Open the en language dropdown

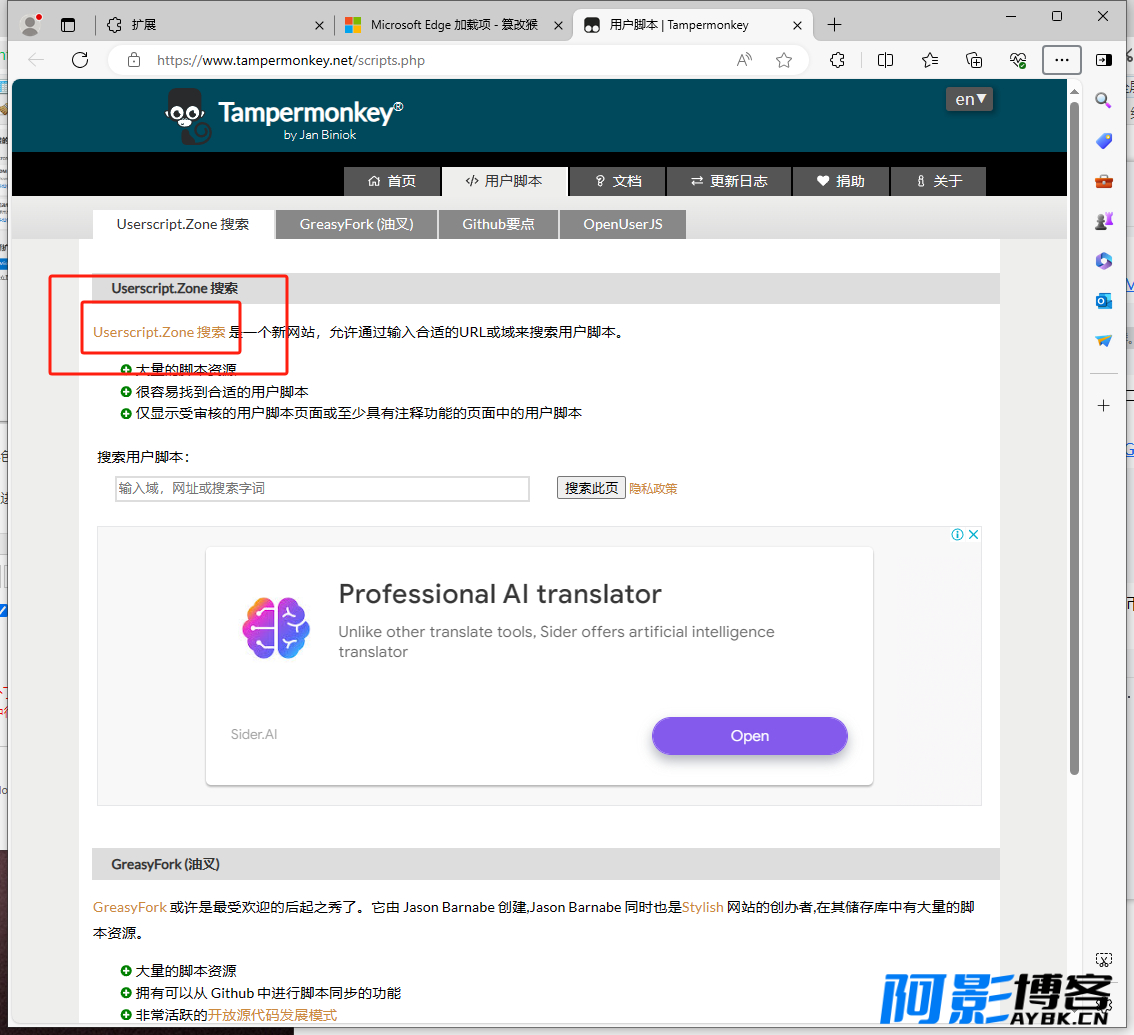[x=969, y=99]
